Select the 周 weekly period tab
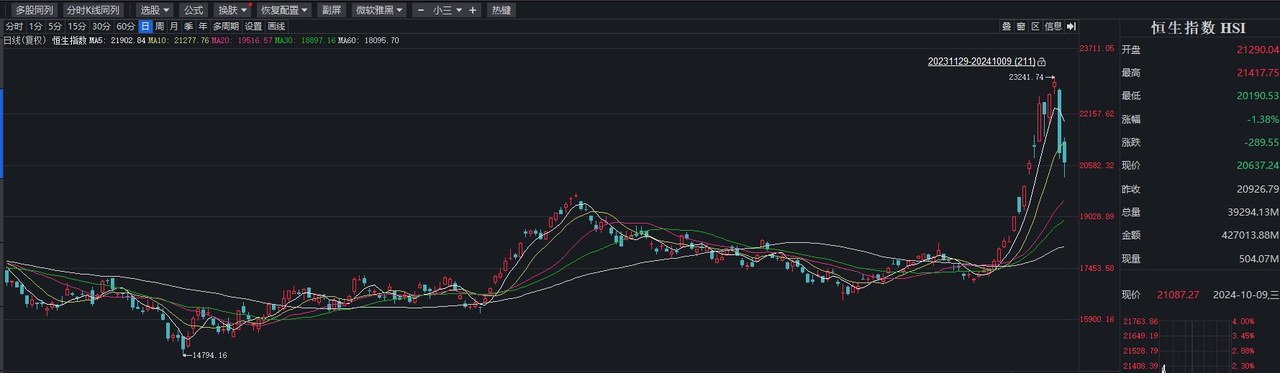 click(160, 26)
